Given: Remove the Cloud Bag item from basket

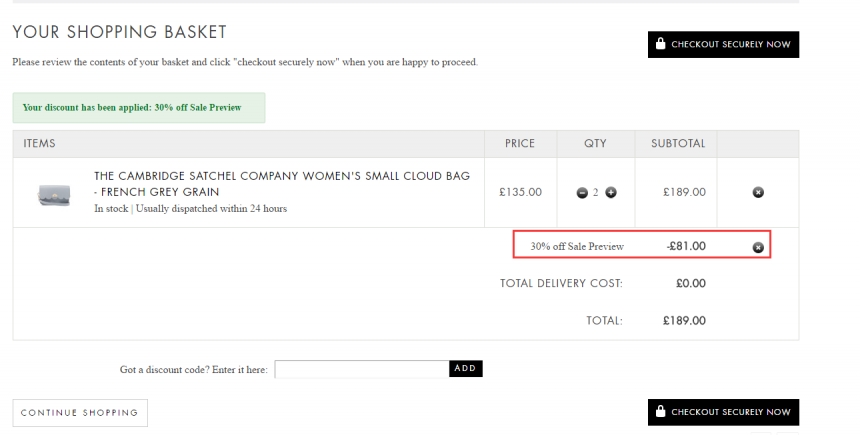Looking at the screenshot, I should [758, 192].
